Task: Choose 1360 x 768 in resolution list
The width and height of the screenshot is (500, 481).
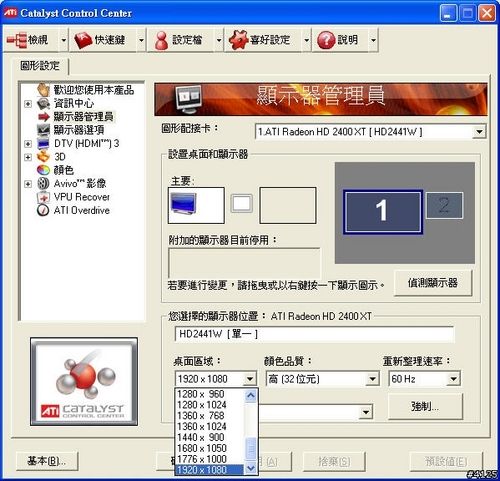Action: click(x=210, y=416)
